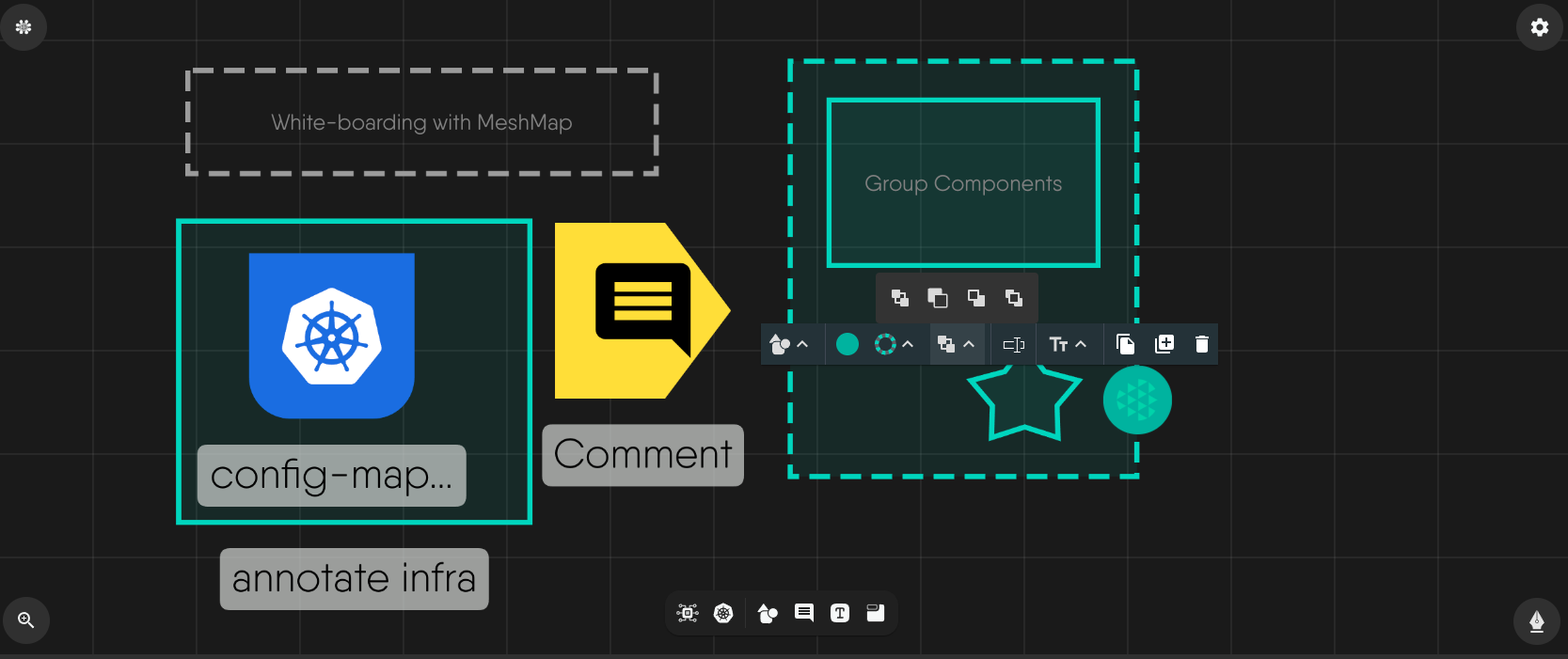Click the Section tool at dock's right end

click(x=876, y=613)
